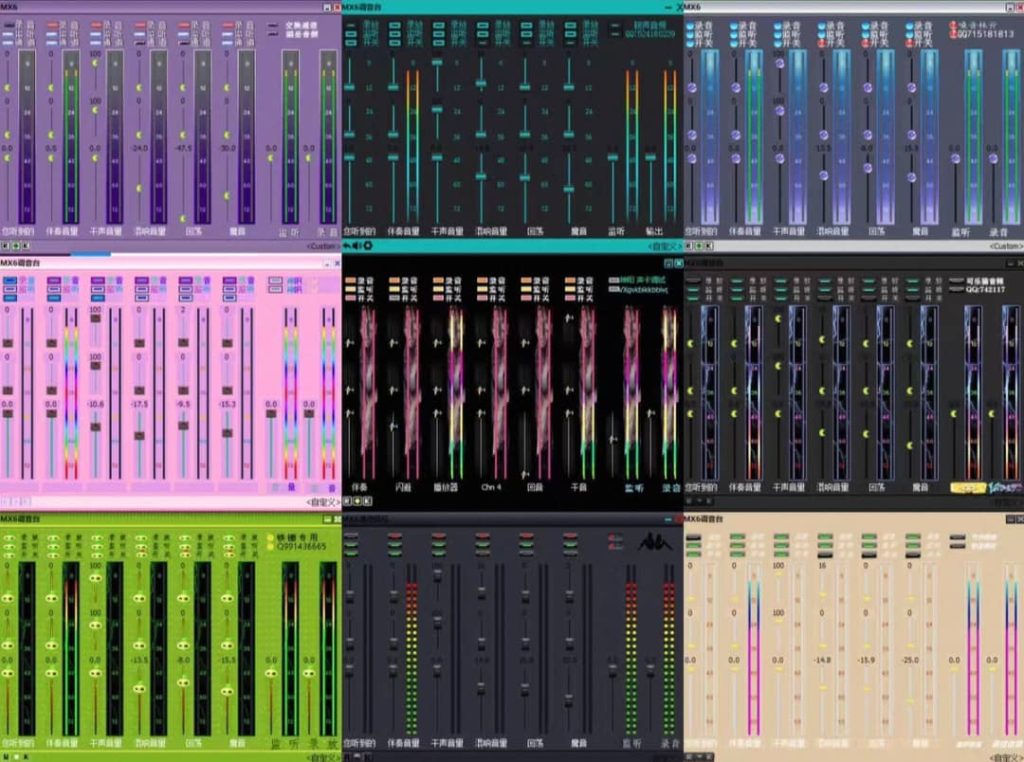This screenshot has height=762, width=1024.
Task: Click the yellow dot icon beside 铁锤专用 in green mixer
Action: click(x=271, y=536)
